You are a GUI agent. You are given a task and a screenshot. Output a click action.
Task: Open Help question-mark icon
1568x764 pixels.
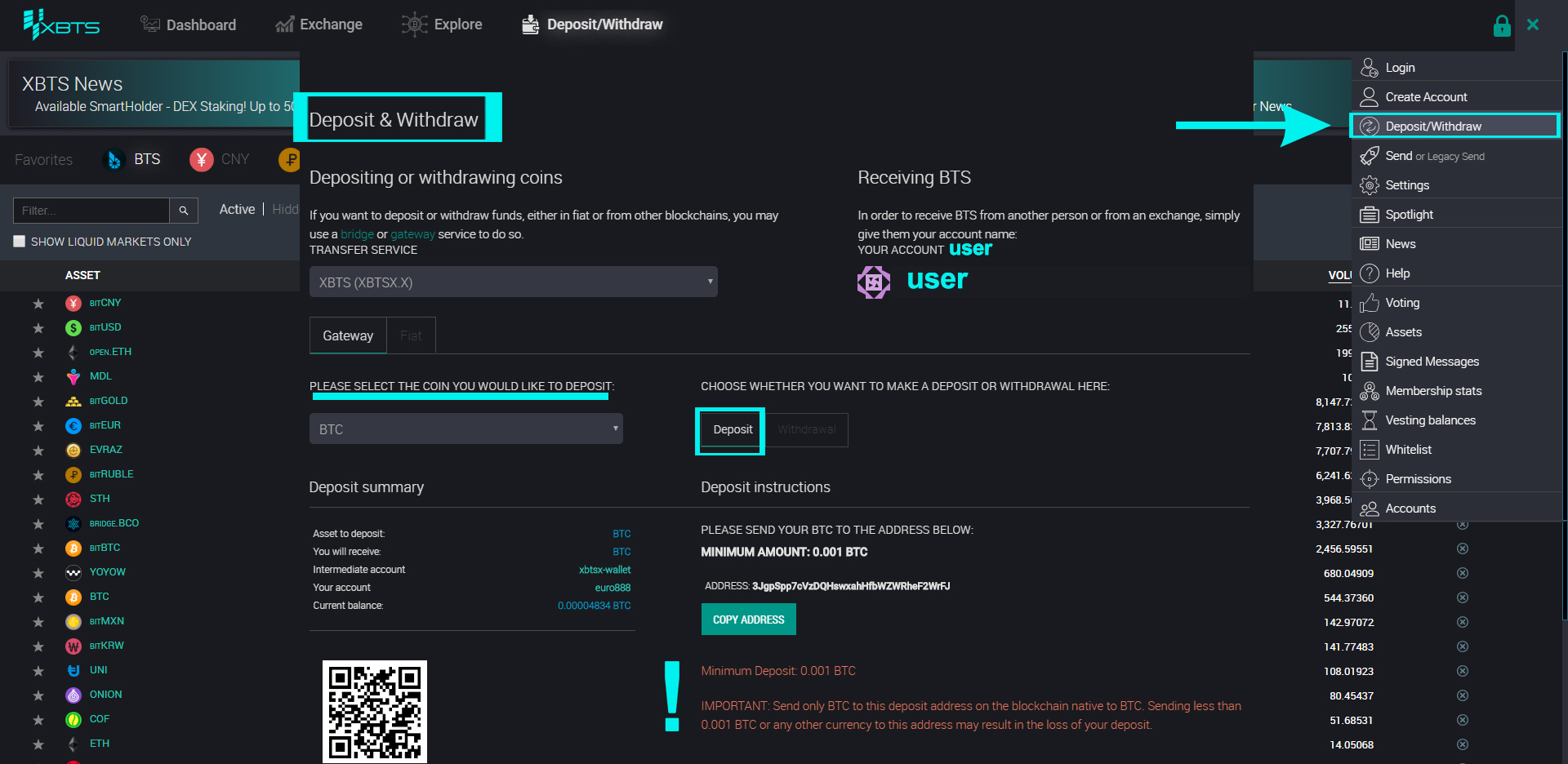coord(1370,273)
